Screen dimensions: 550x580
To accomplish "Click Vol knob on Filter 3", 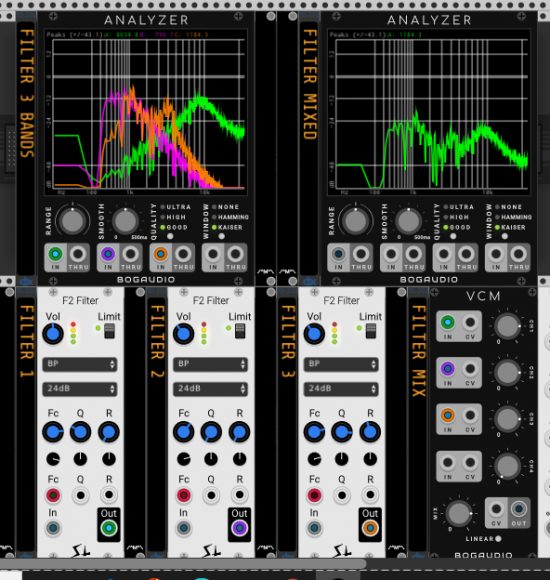I will [x=314, y=334].
